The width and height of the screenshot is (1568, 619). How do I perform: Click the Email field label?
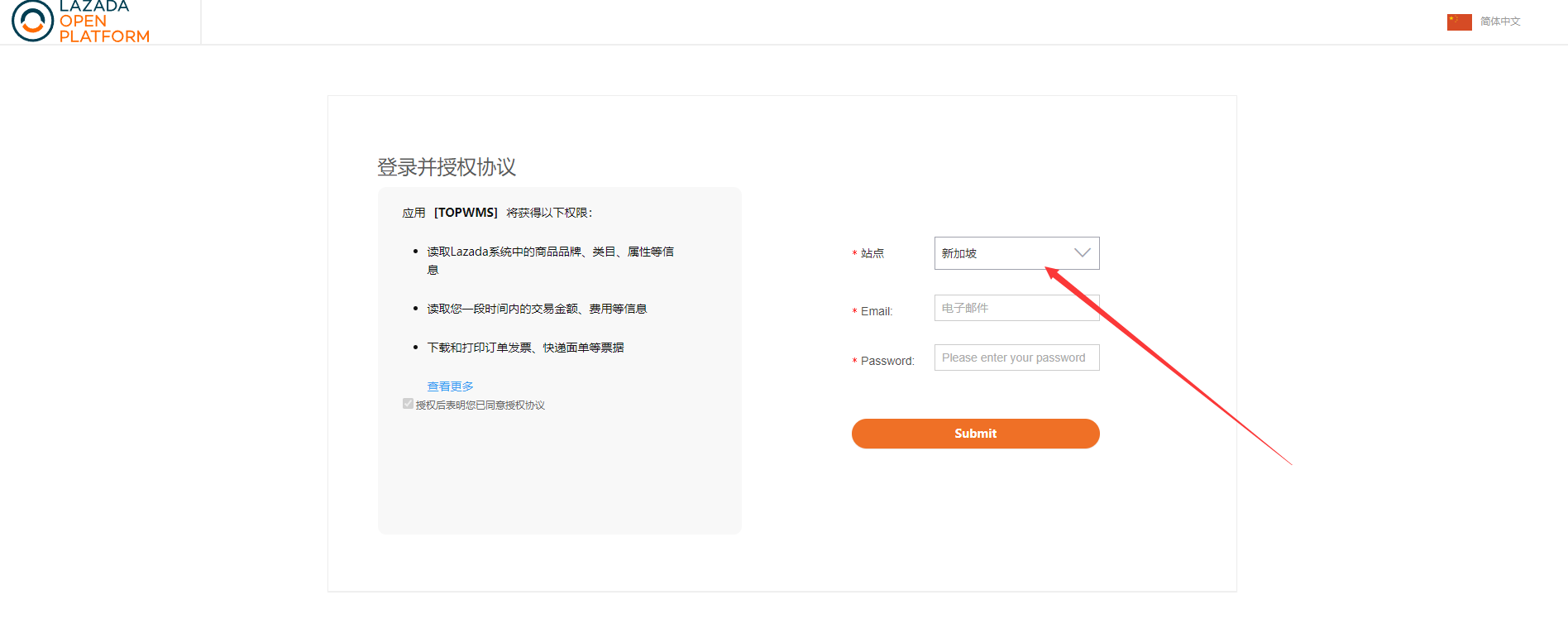click(877, 311)
